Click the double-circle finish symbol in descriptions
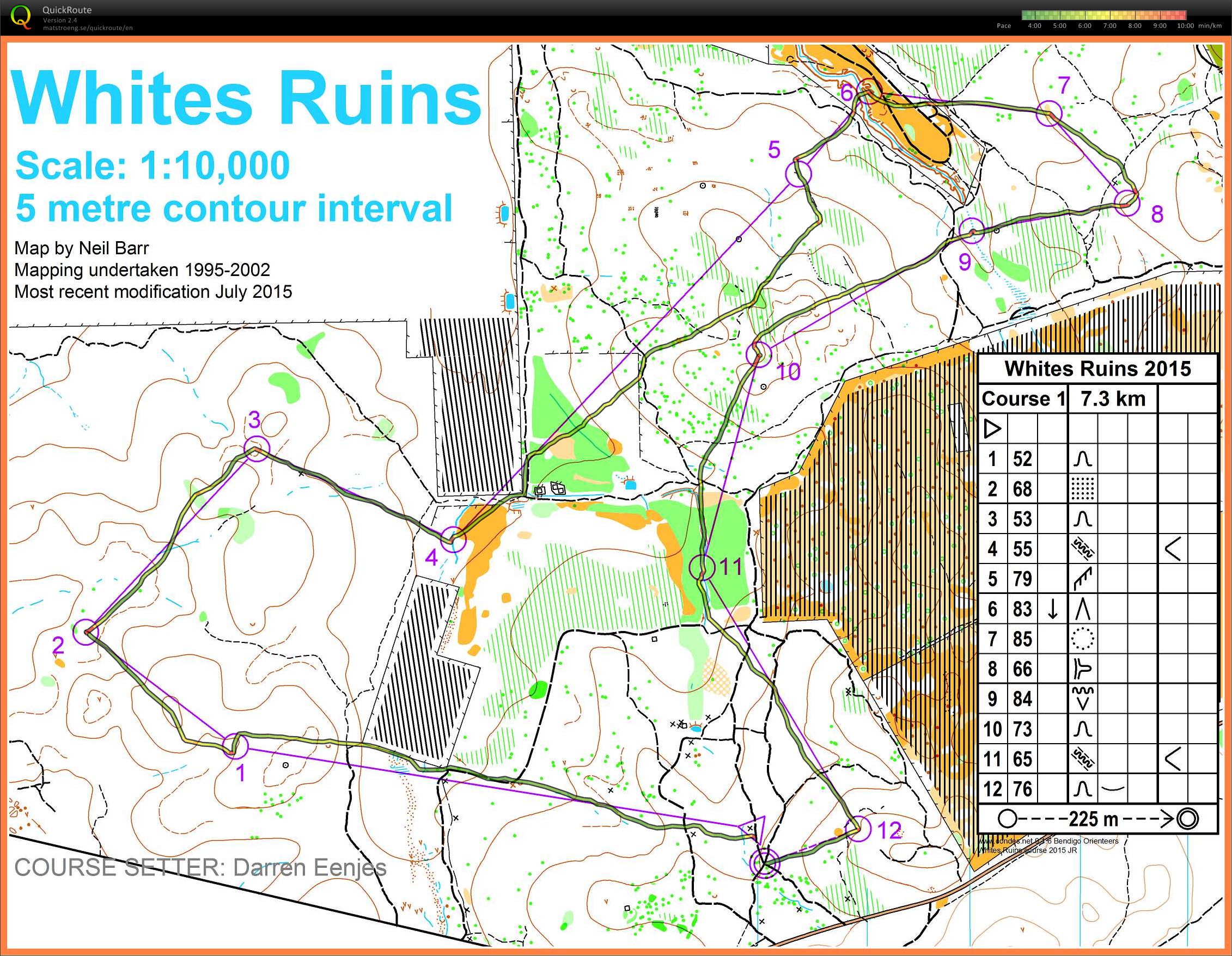The width and height of the screenshot is (1232, 956). 1187,818
